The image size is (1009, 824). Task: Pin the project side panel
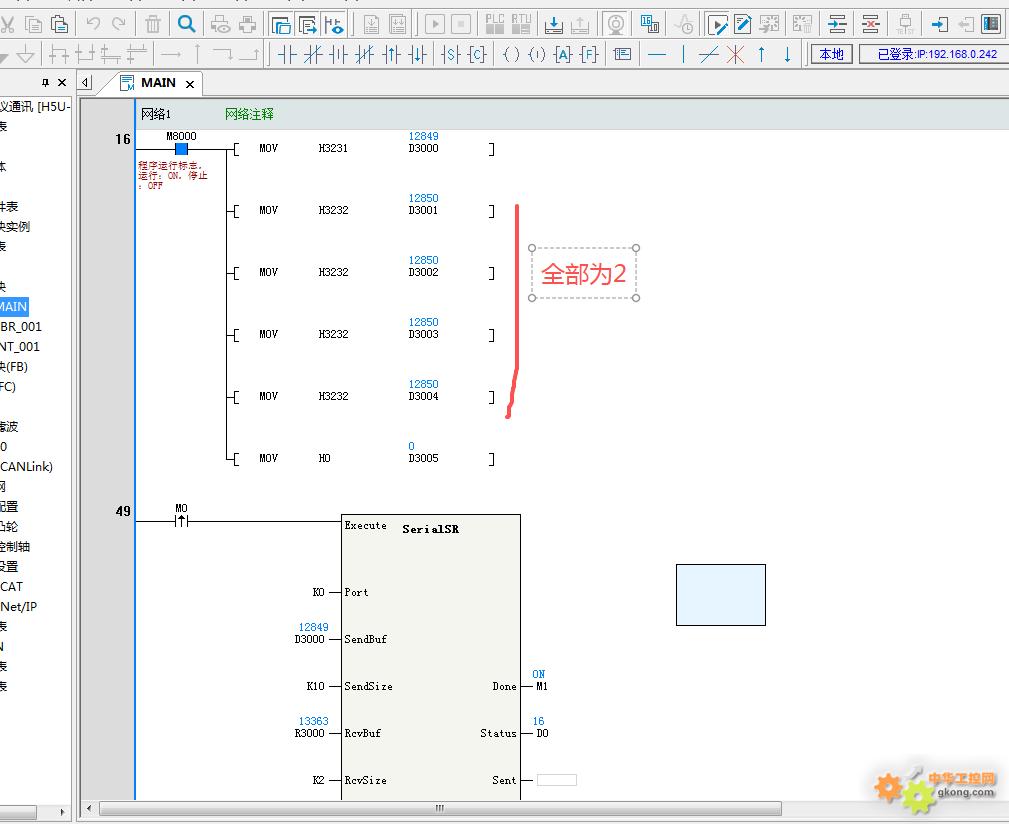pyautogui.click(x=45, y=83)
